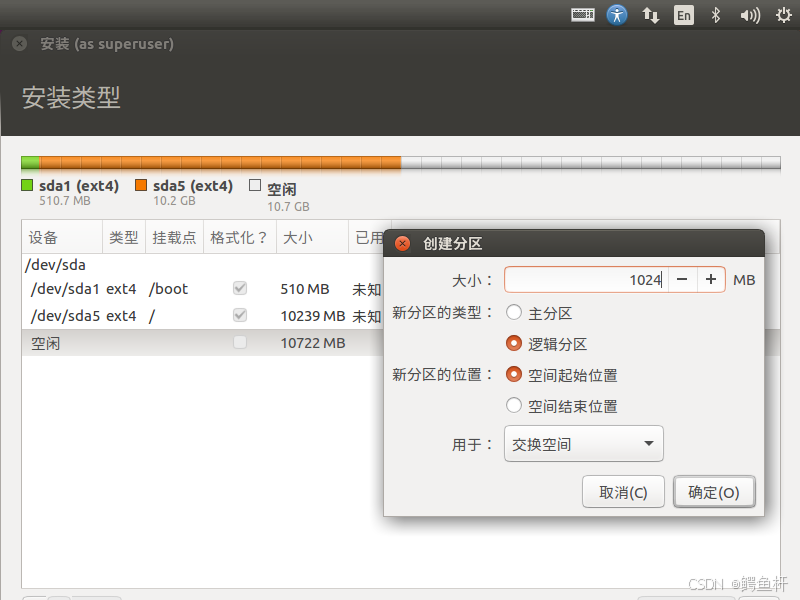Open the En input method indicator
The width and height of the screenshot is (800, 600).
(x=684, y=15)
